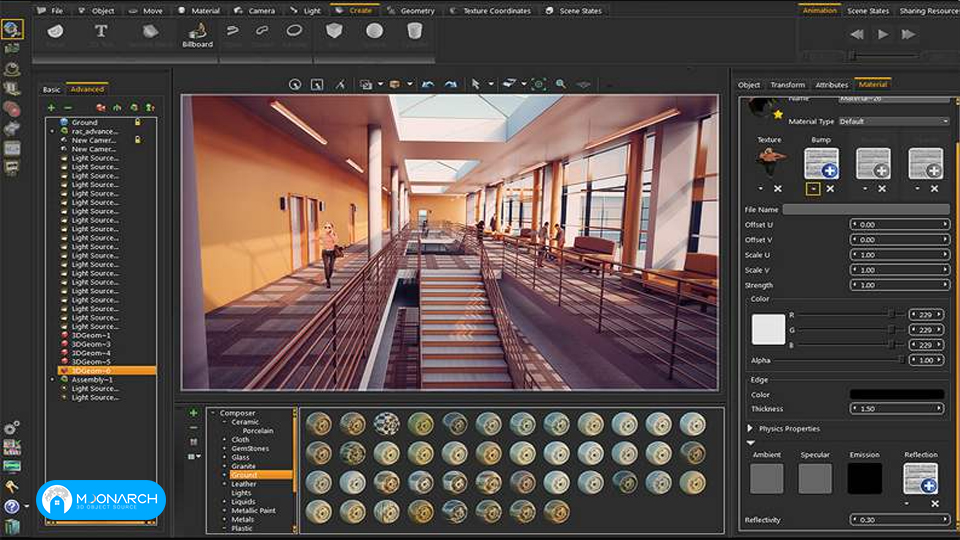The height and width of the screenshot is (540, 960).
Task: Click the magnifier zoom icon above viewport
Action: 560,84
